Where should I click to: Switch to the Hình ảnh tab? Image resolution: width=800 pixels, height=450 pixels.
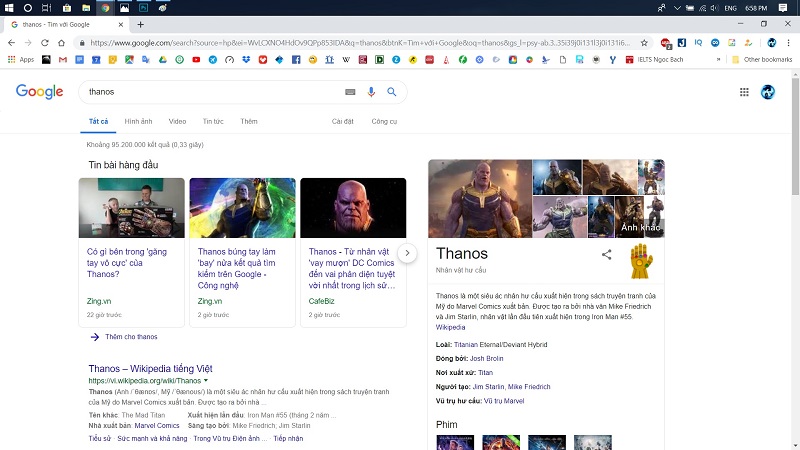pos(139,121)
